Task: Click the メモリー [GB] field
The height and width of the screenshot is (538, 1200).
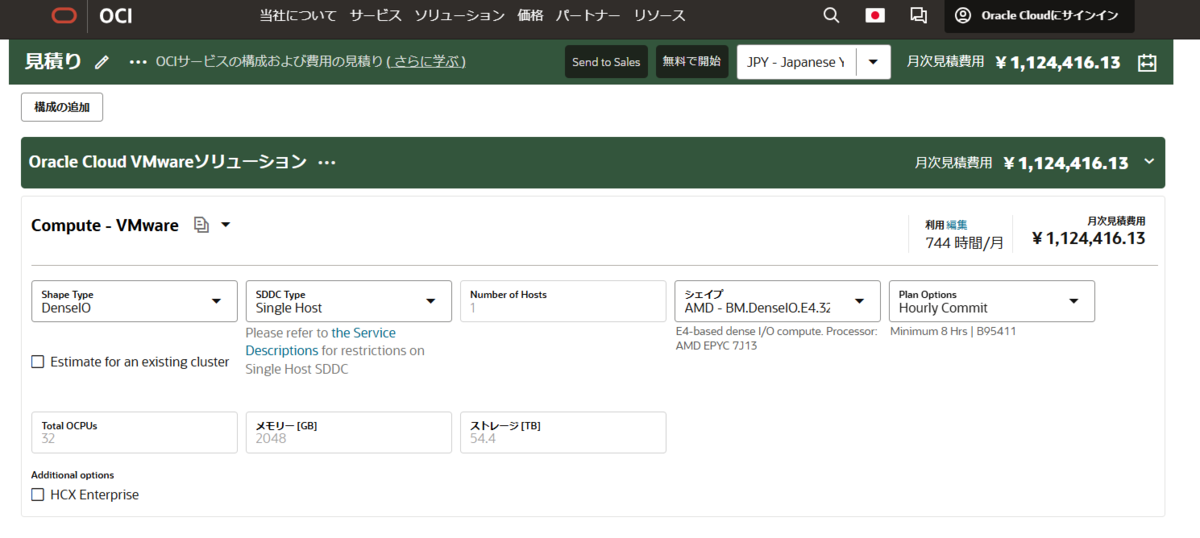Action: tap(349, 432)
